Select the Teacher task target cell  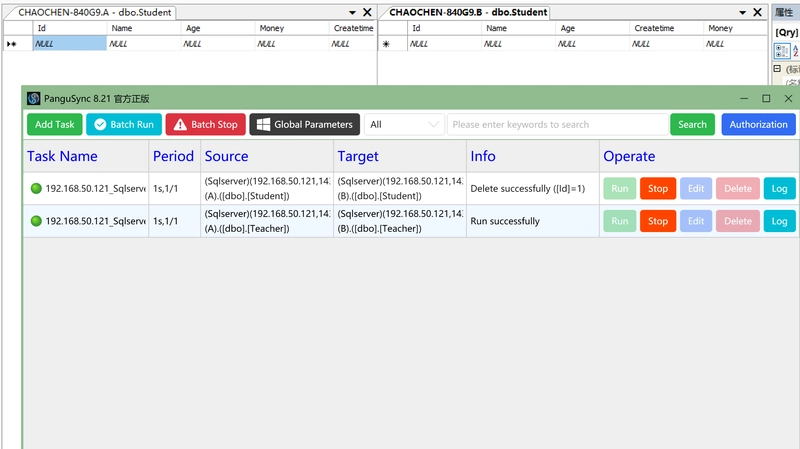(x=400, y=221)
